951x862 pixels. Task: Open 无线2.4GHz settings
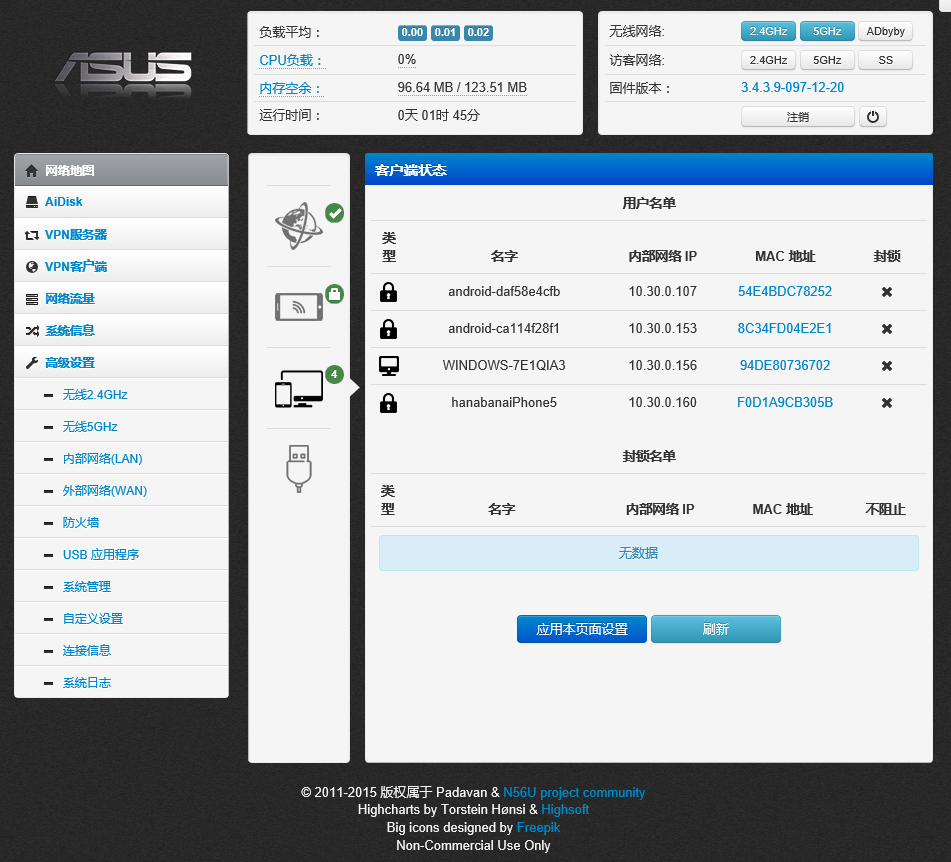(x=121, y=394)
